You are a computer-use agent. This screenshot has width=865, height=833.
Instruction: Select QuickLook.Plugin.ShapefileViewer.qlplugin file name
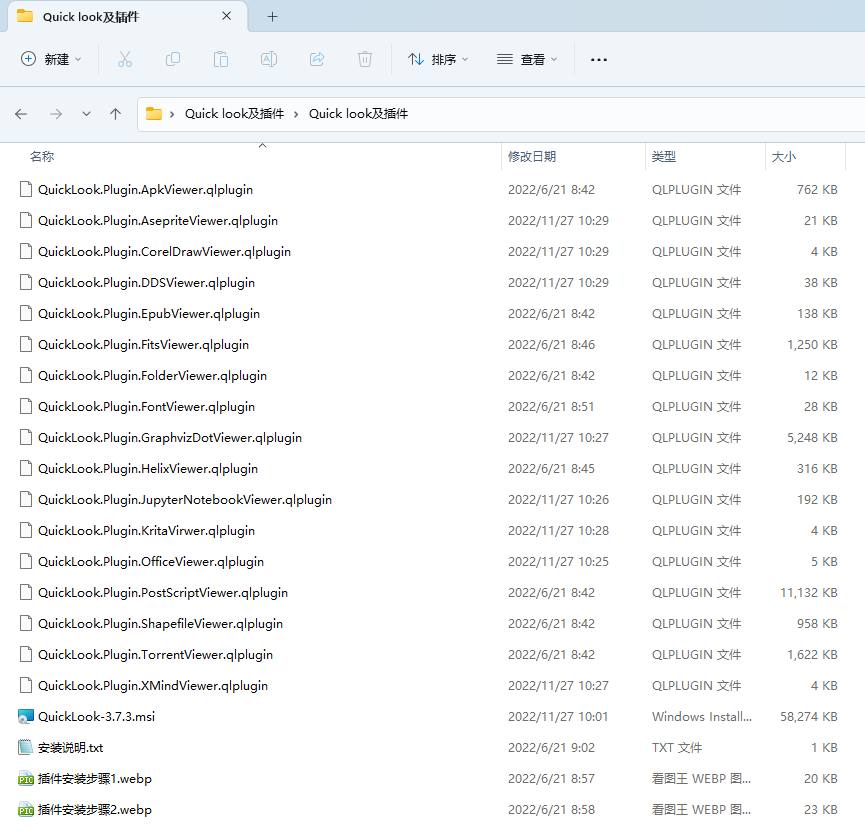[x=160, y=623]
